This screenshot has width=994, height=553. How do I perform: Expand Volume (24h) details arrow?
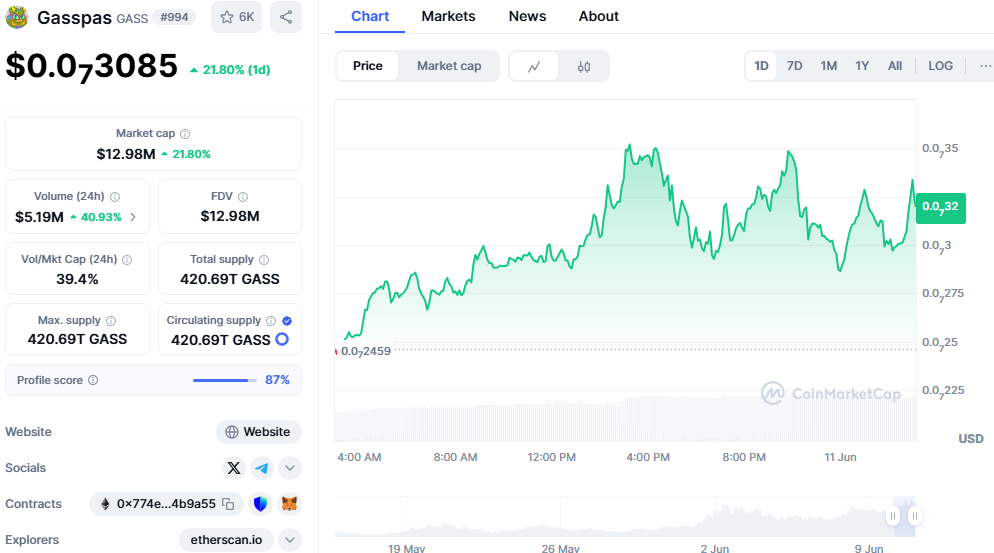pyautogui.click(x=134, y=217)
